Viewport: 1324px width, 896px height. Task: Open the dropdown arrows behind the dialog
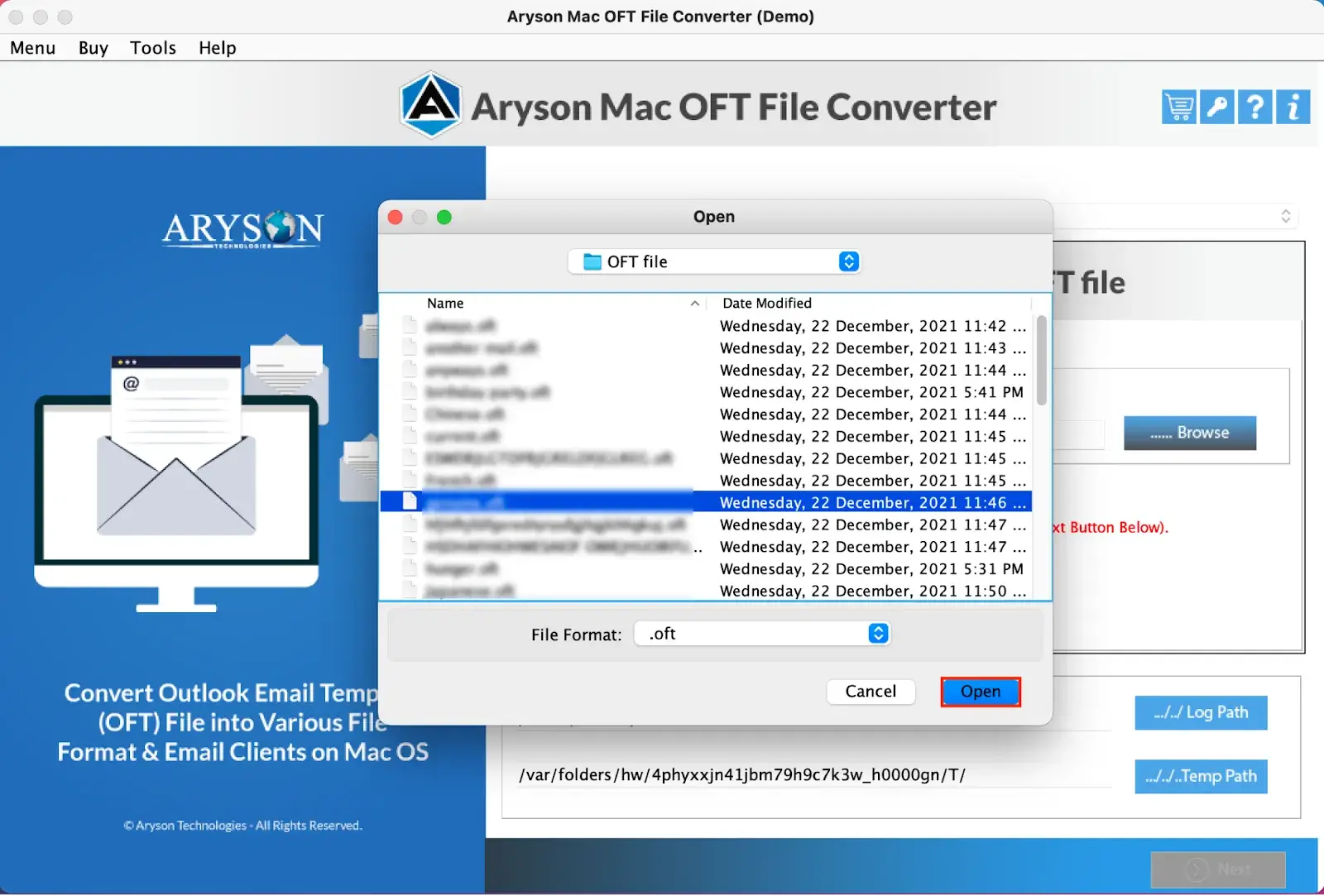pyautogui.click(x=1286, y=216)
